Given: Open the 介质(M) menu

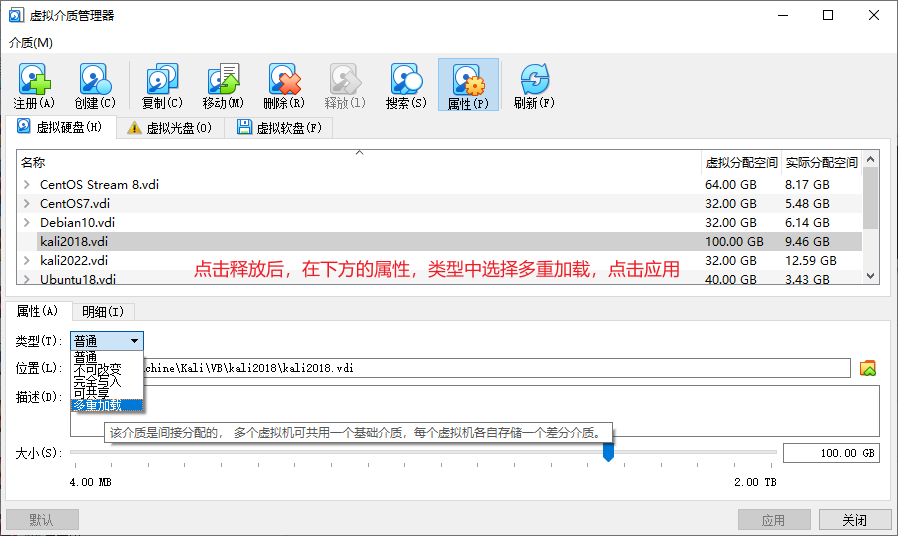Looking at the screenshot, I should point(31,43).
